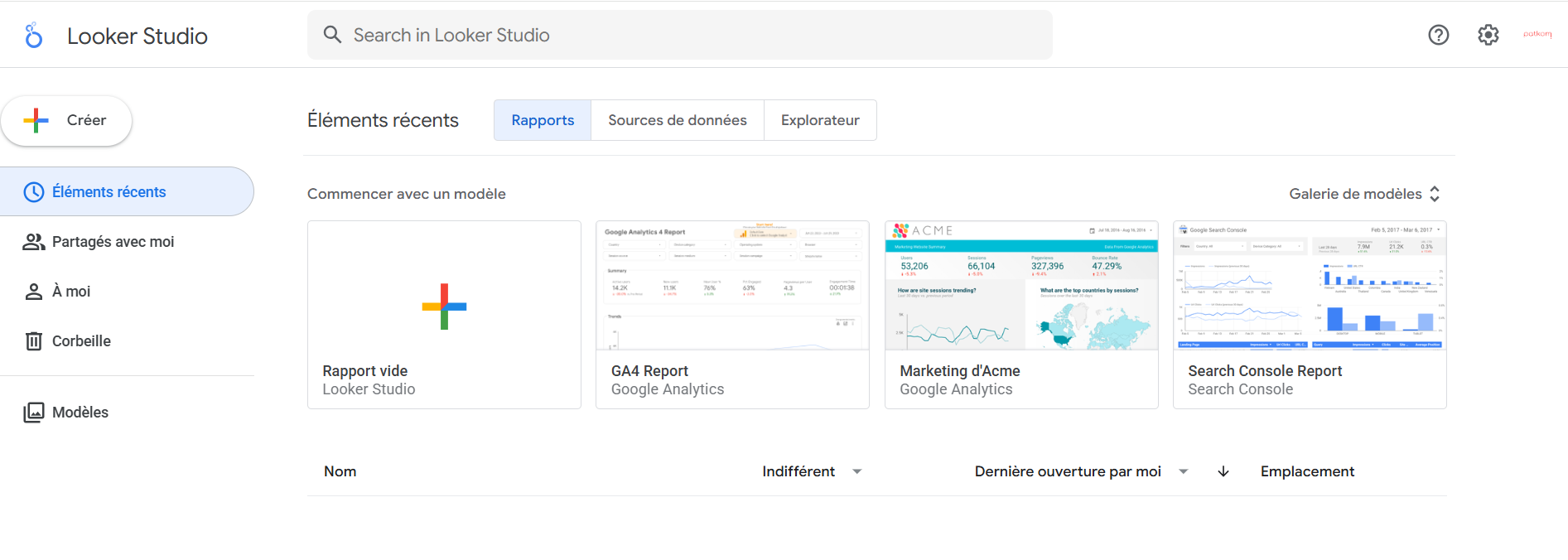
Task: Click the account avatar in the header
Action: click(1537, 34)
